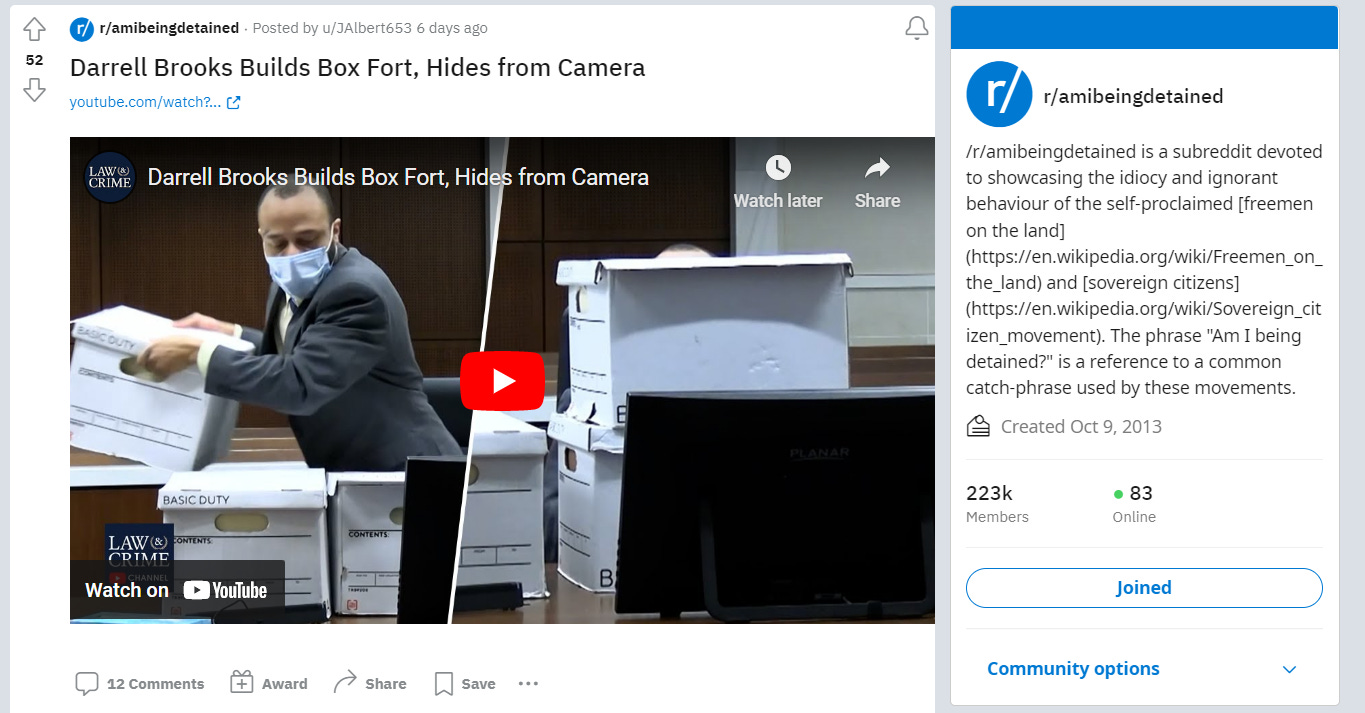This screenshot has height=713, width=1365.
Task: Click the subreddit avatar beside post header
Action: coord(82,29)
